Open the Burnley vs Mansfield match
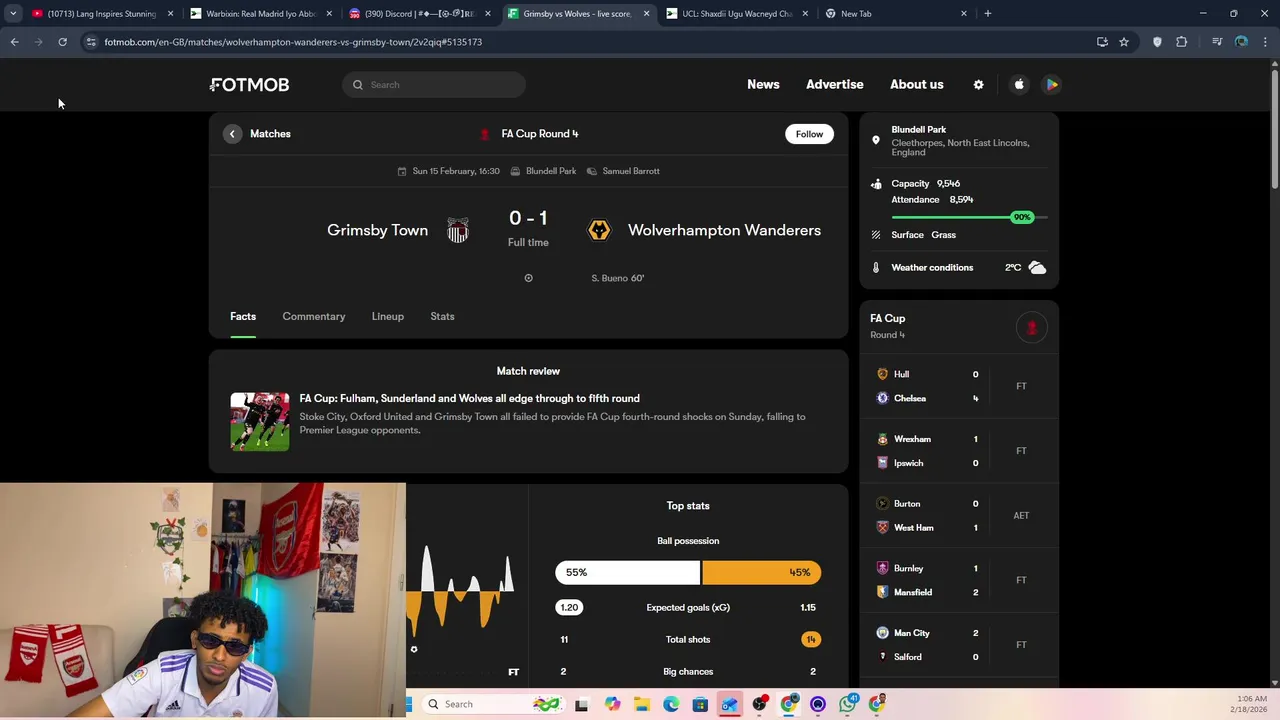The image size is (1280, 720). [x=959, y=581]
